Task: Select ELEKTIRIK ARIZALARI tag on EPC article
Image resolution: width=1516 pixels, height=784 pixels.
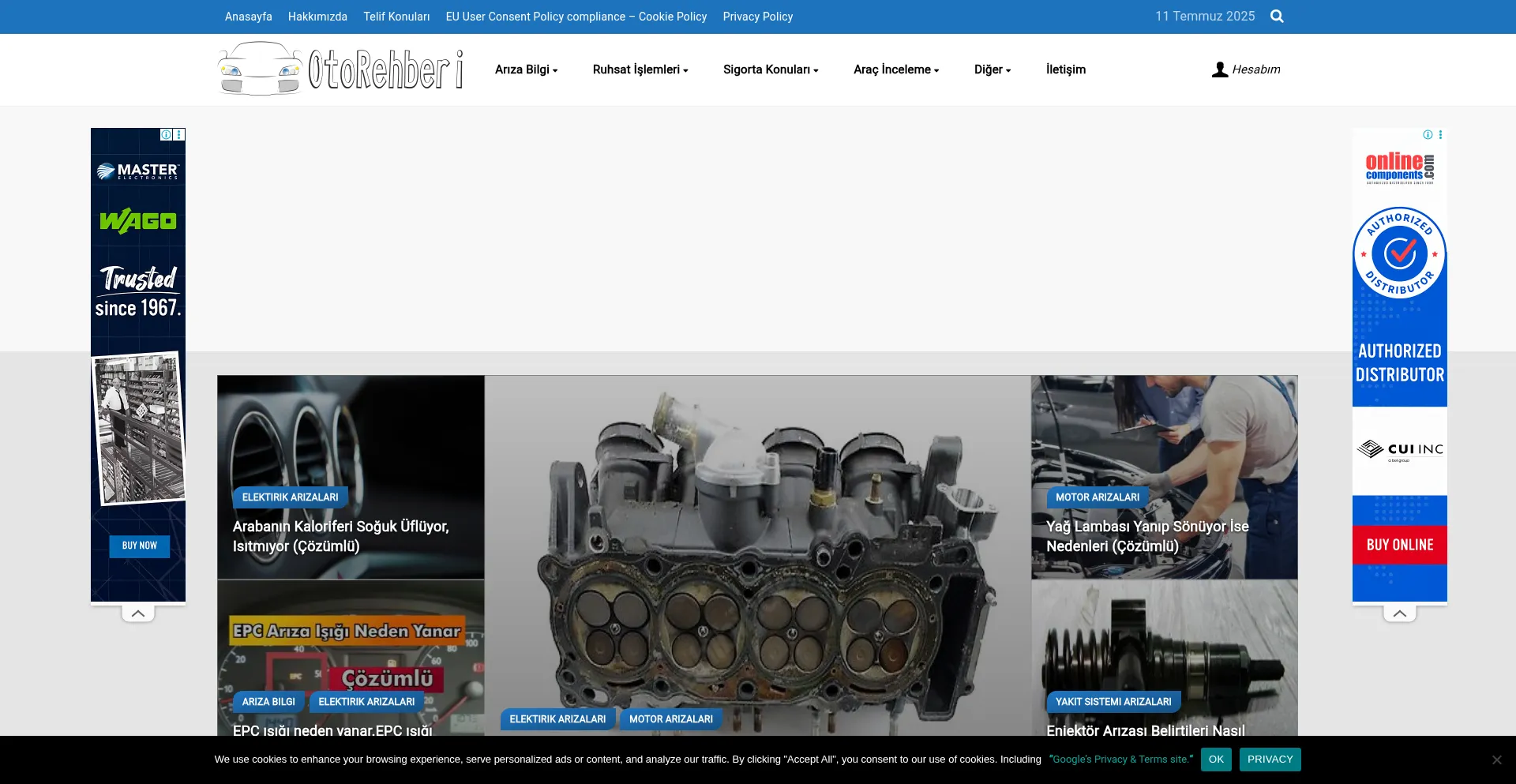Action: 366,702
